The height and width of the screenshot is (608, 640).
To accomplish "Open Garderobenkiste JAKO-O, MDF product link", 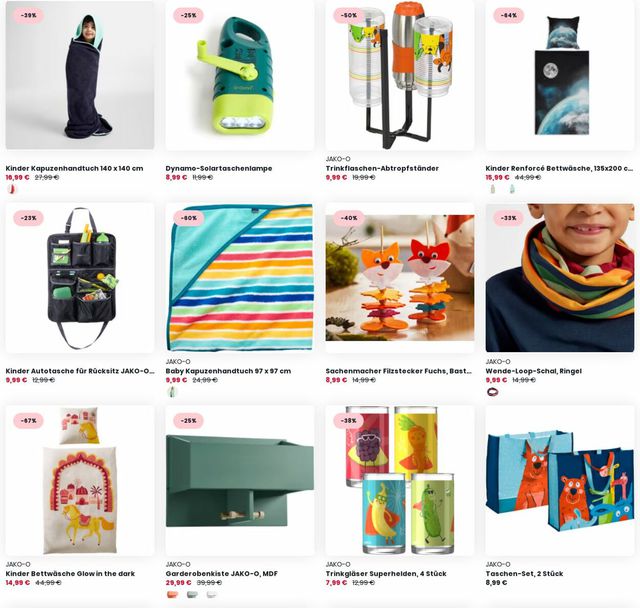I will coord(222,573).
